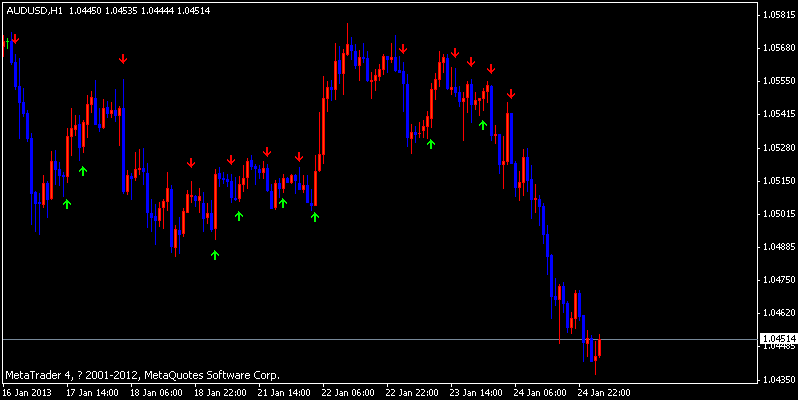Click the 1.05150 price axis label

pyautogui.click(x=779, y=181)
